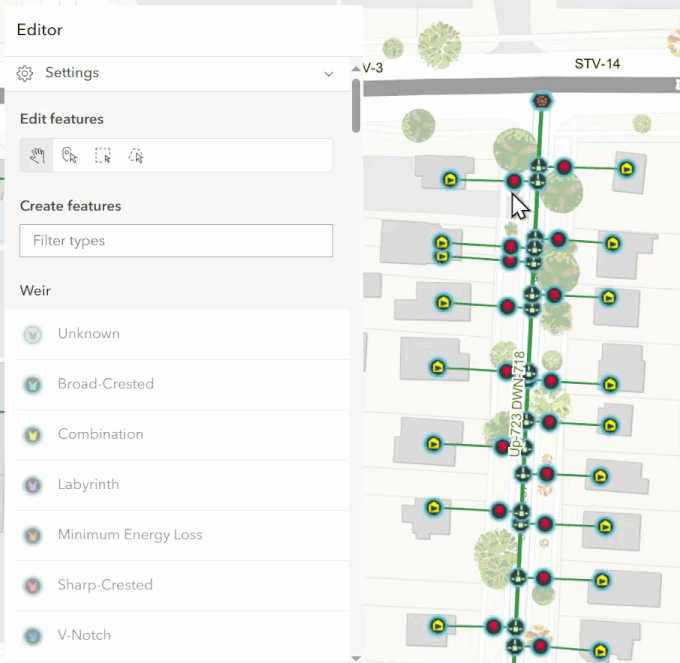Pick the Unknown weir template icon
This screenshot has height=663, width=680.
tap(33, 334)
